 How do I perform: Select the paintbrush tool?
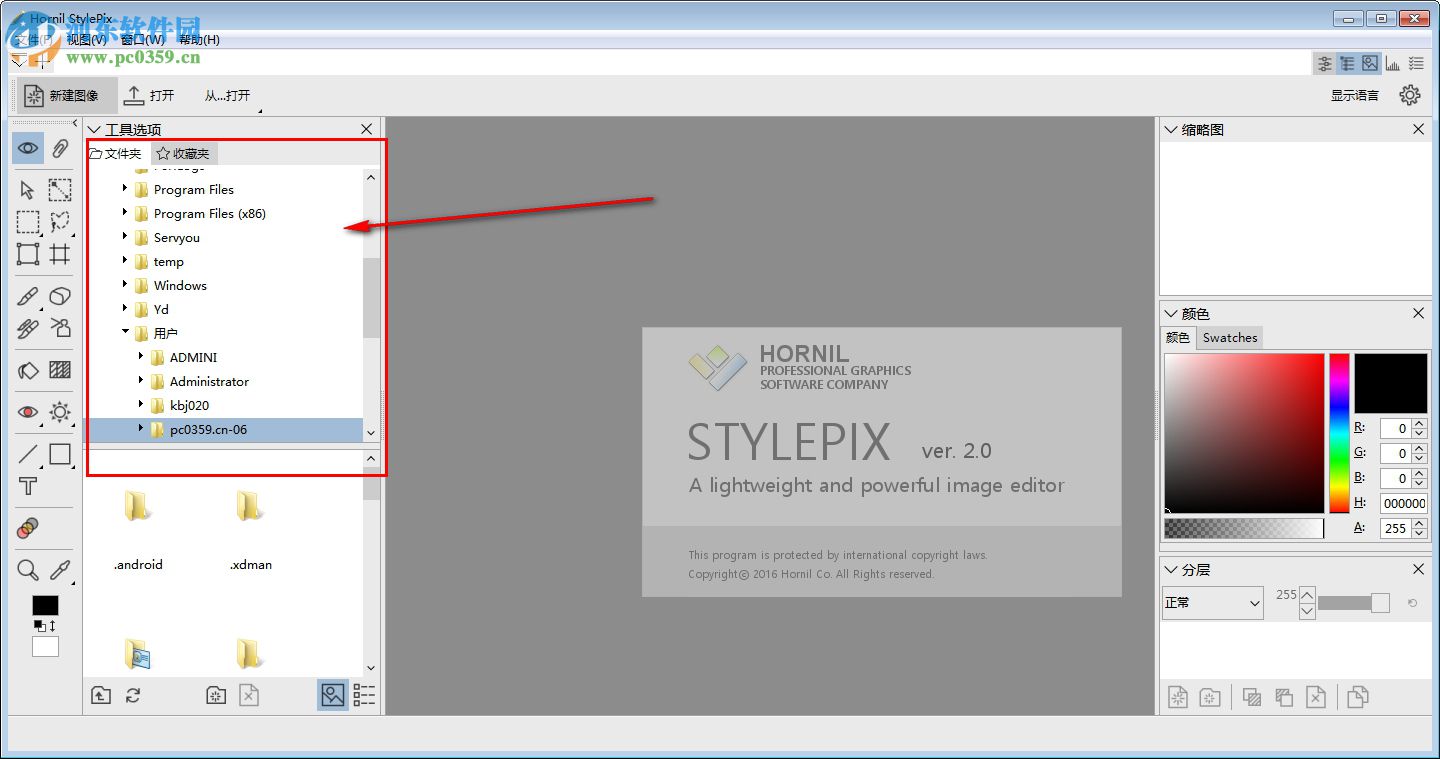click(28, 296)
